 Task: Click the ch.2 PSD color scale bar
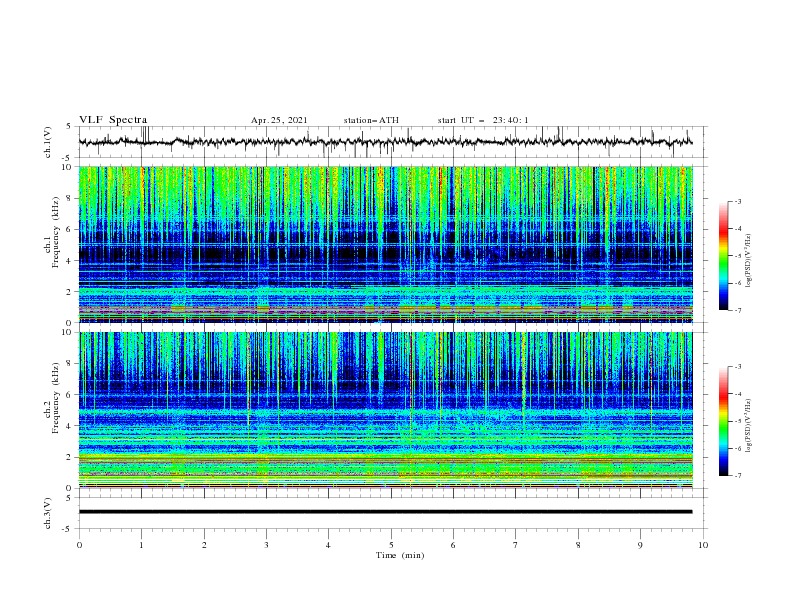[723, 421]
